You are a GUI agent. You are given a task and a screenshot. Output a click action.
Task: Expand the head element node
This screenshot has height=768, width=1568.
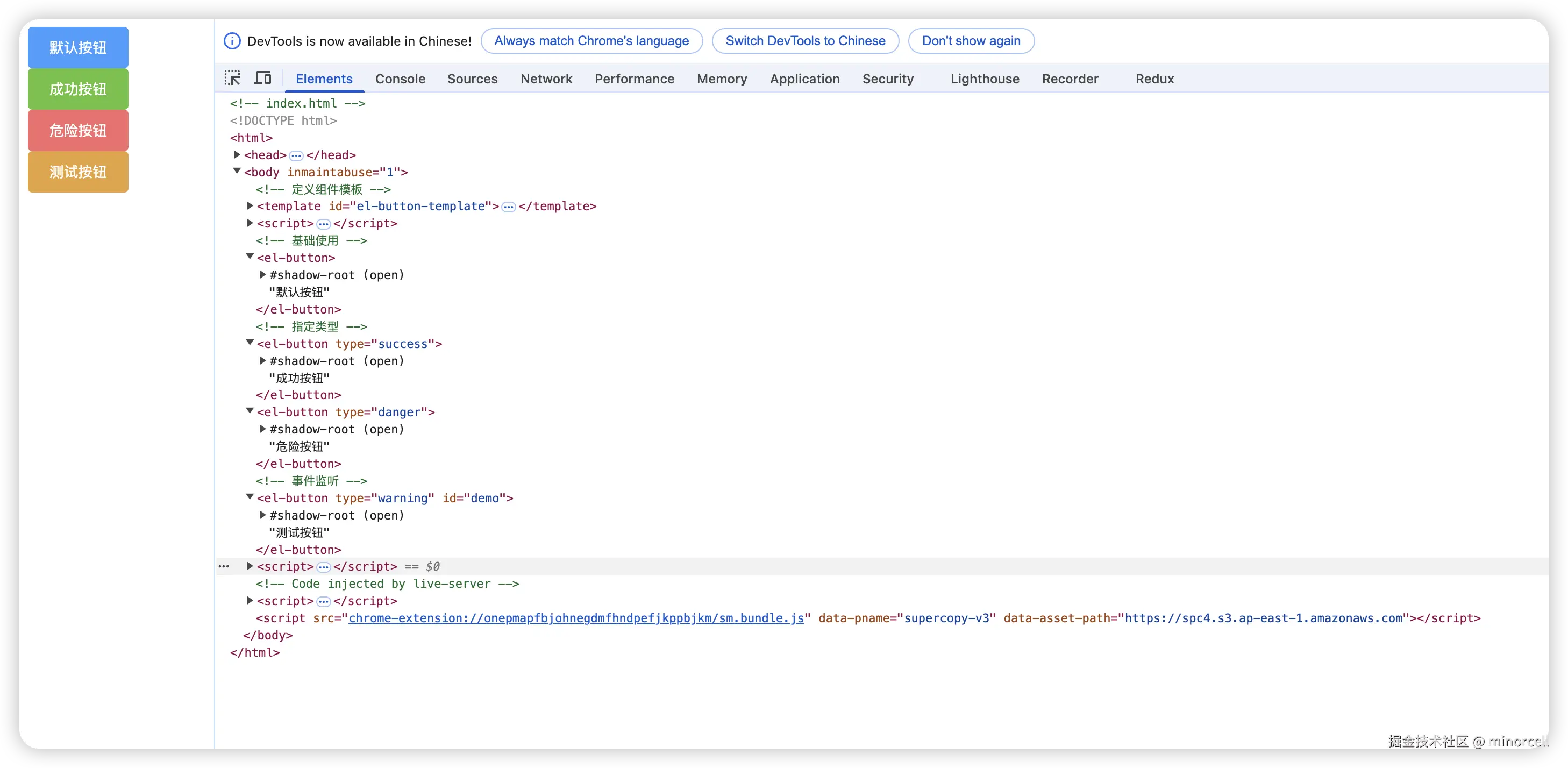[237, 155]
